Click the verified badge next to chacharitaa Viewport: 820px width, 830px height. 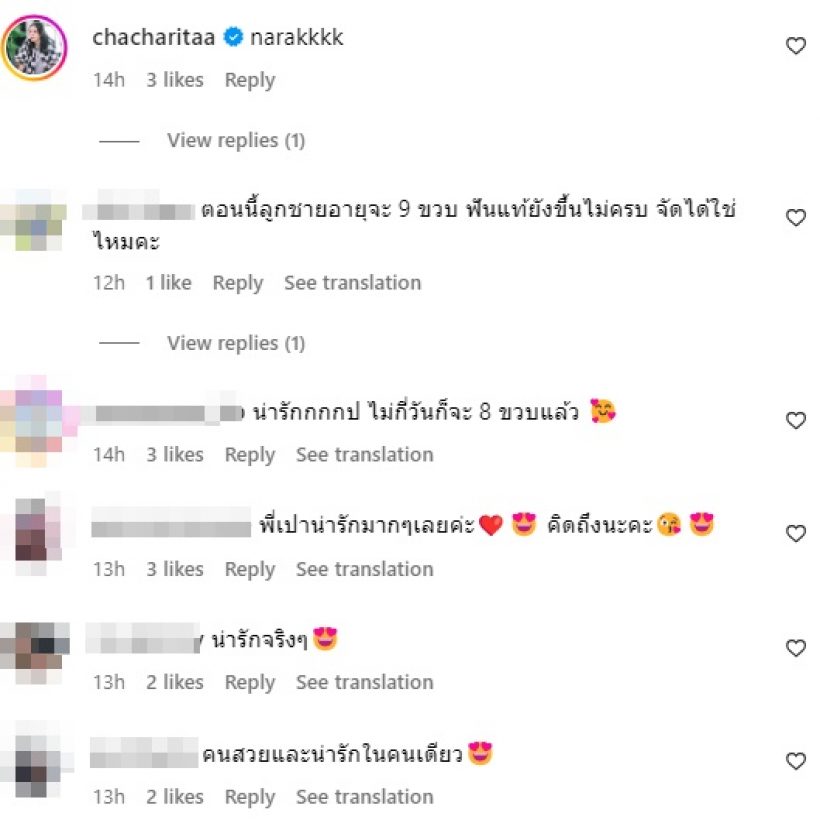232,37
